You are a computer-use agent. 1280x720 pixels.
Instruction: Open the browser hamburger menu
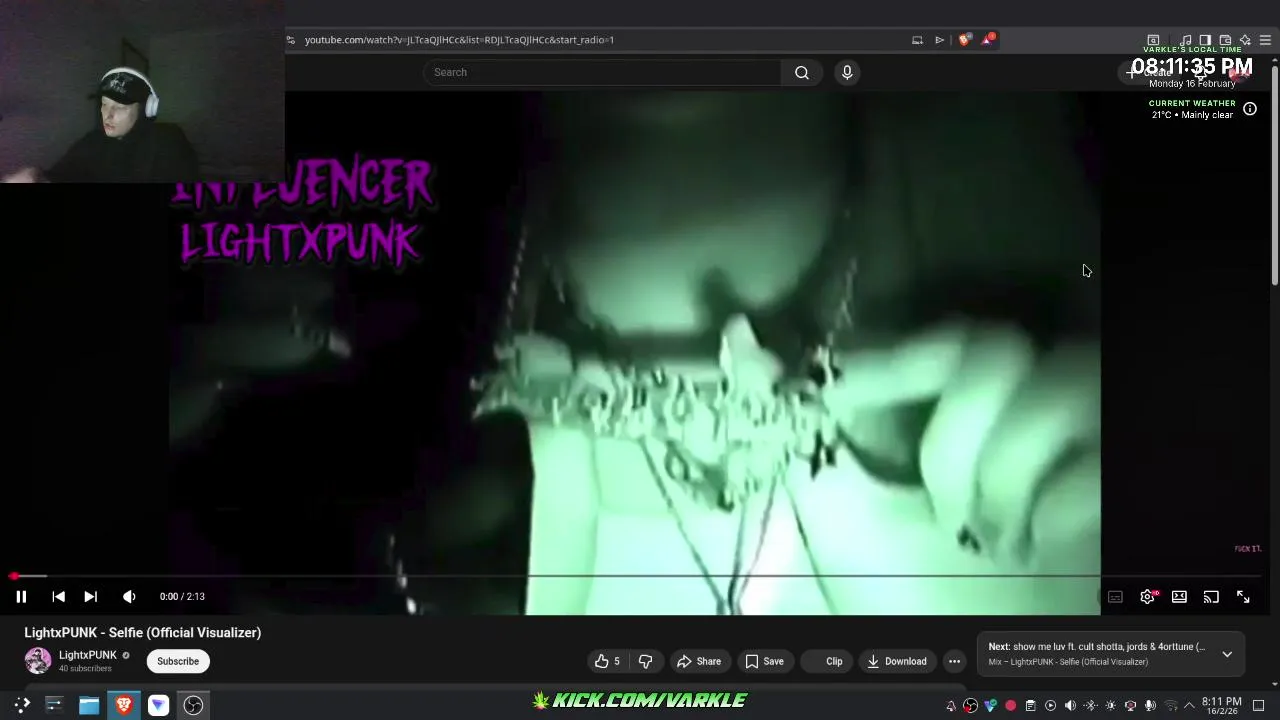tap(1265, 40)
